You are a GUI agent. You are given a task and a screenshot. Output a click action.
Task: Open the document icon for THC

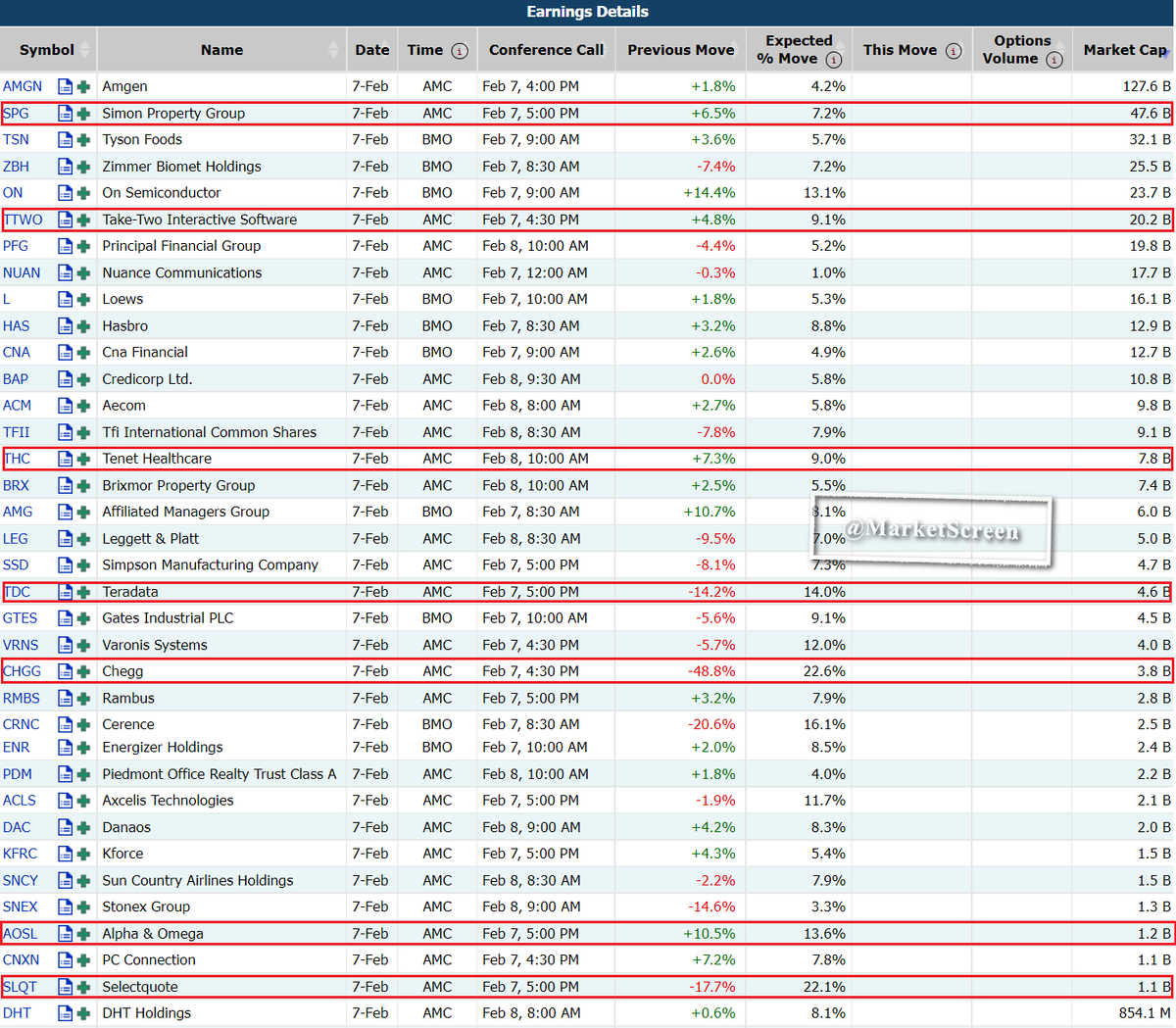[65, 459]
